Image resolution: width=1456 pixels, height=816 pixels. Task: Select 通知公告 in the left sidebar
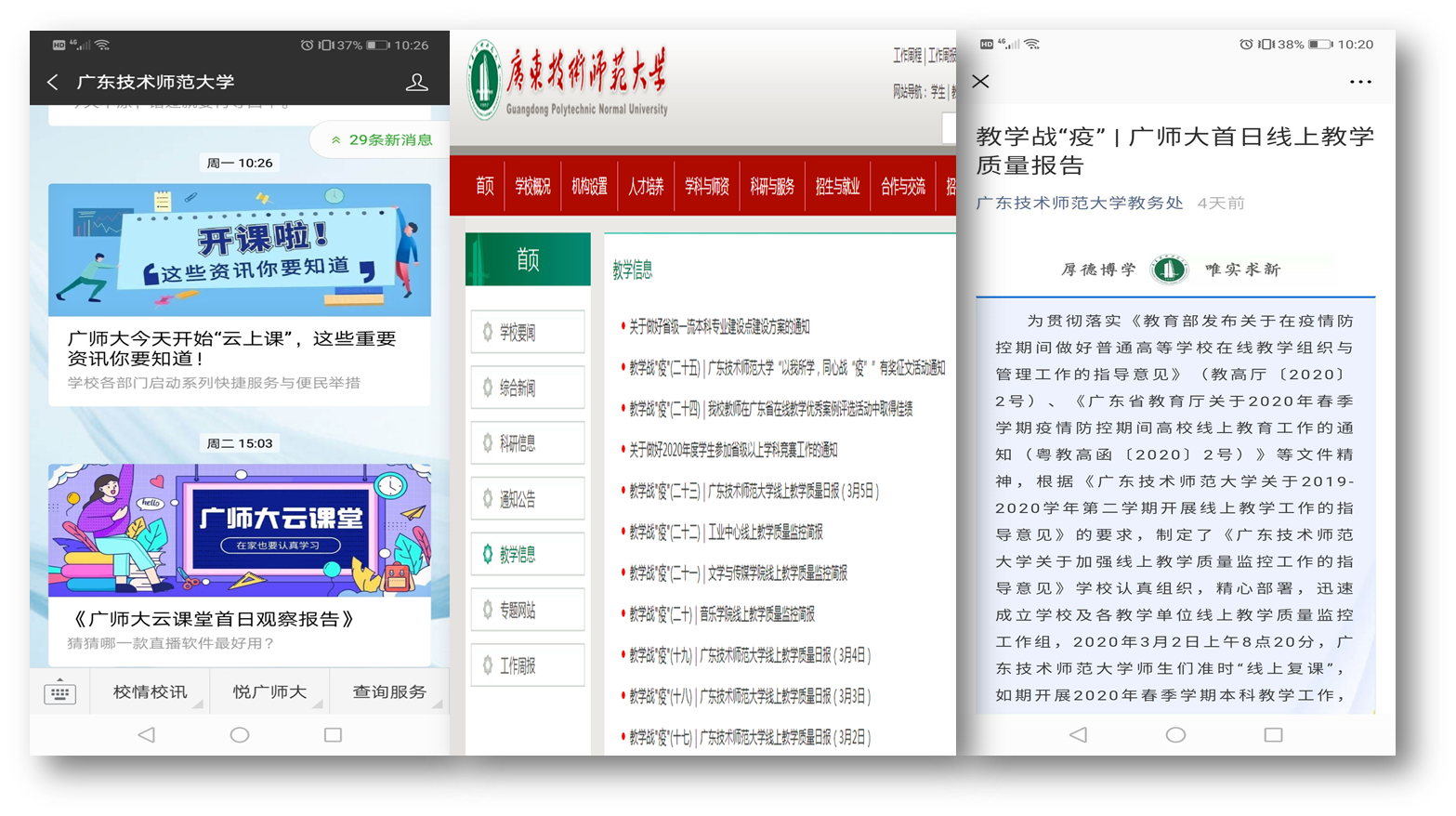point(527,499)
